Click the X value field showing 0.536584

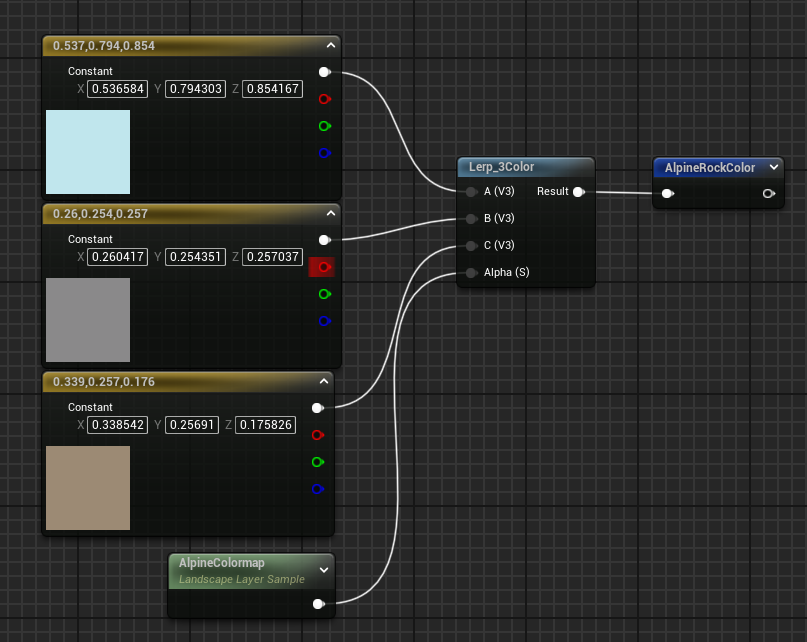tap(117, 89)
